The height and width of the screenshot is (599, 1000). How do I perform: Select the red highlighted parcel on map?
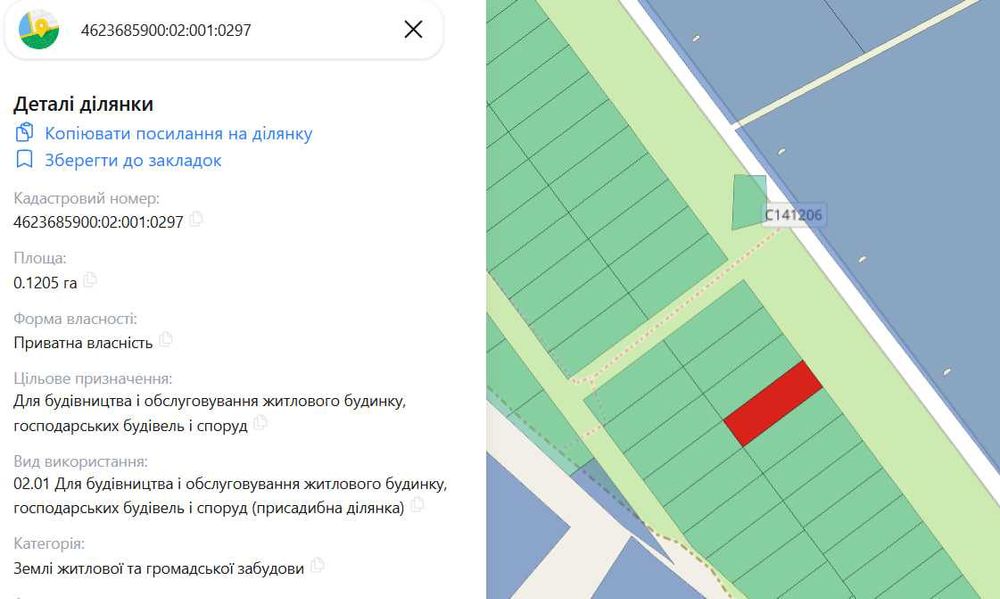[x=773, y=403]
